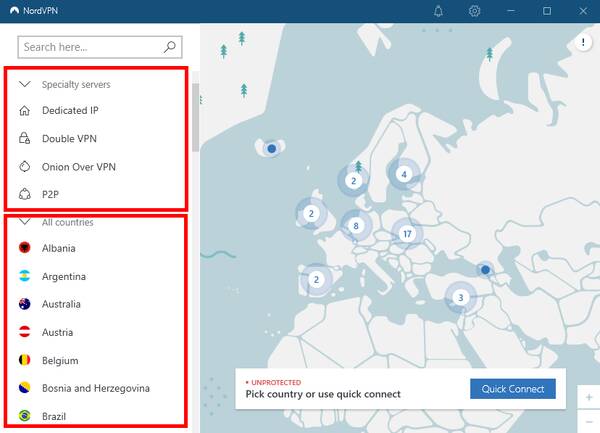
Task: Choose Bosnia and Herzegovina from the list
Action: point(96,388)
